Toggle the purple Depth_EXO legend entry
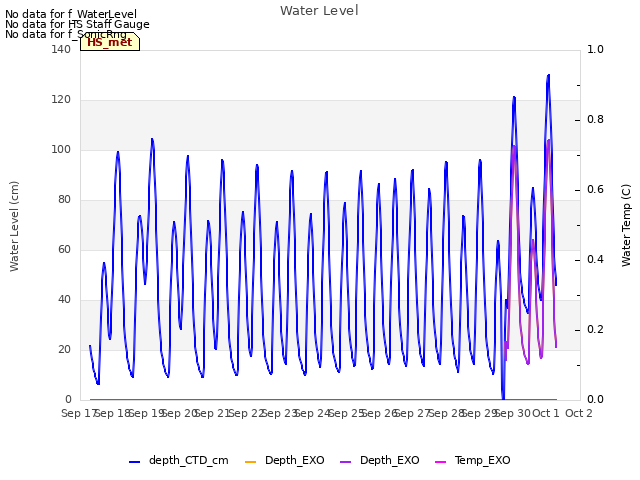The height and width of the screenshot is (480, 640). click(380, 460)
